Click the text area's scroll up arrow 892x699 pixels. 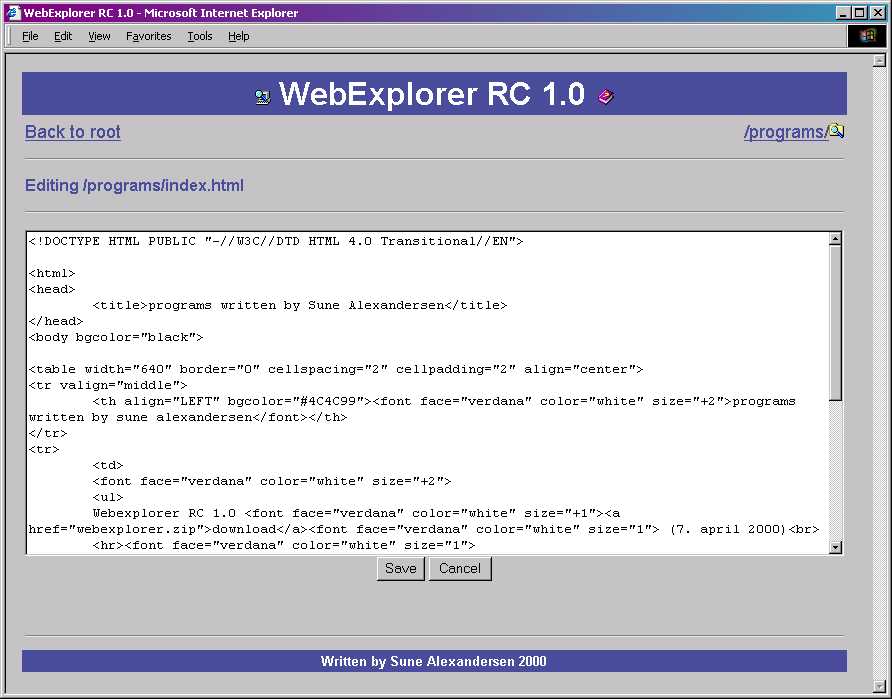[x=835, y=239]
